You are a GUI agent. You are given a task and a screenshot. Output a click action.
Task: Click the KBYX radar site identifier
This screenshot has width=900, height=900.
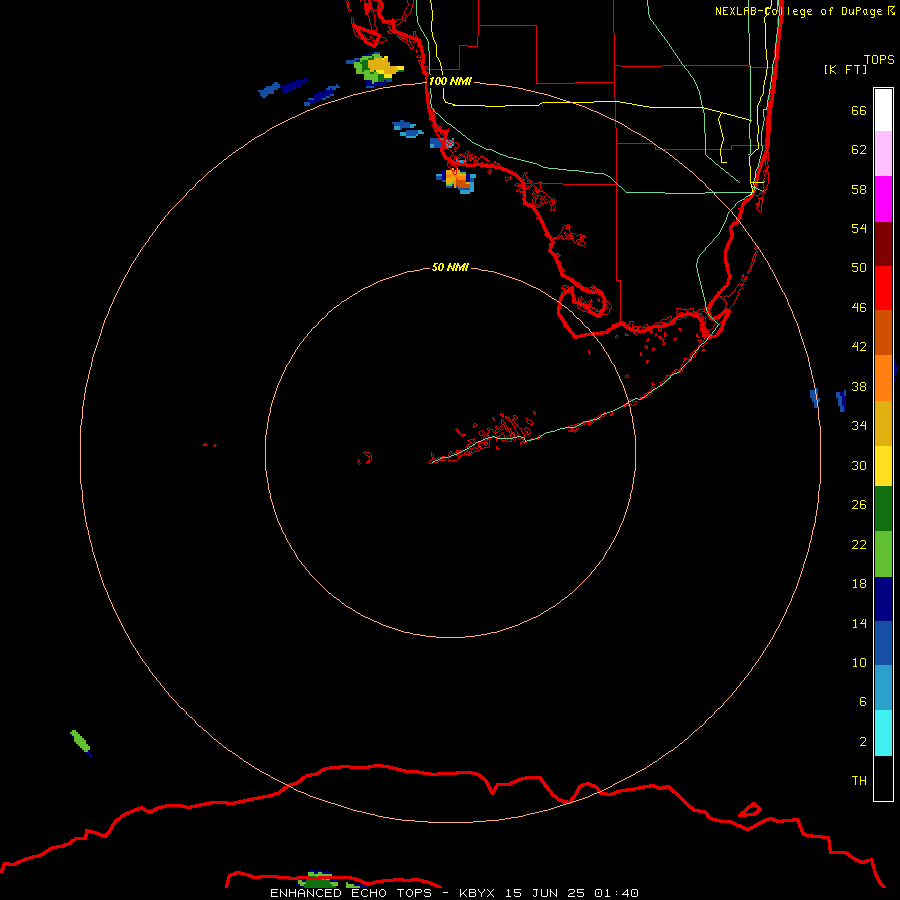(x=476, y=893)
